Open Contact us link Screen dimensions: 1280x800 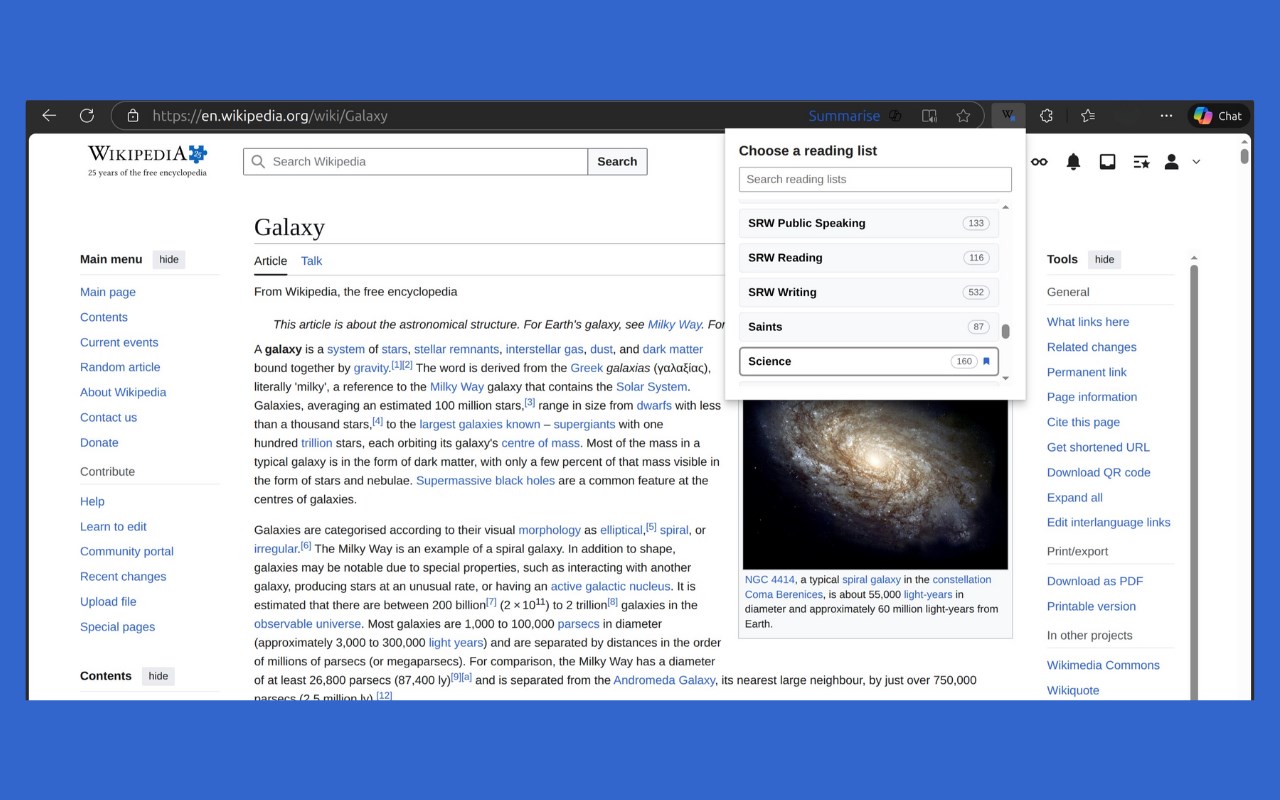108,417
